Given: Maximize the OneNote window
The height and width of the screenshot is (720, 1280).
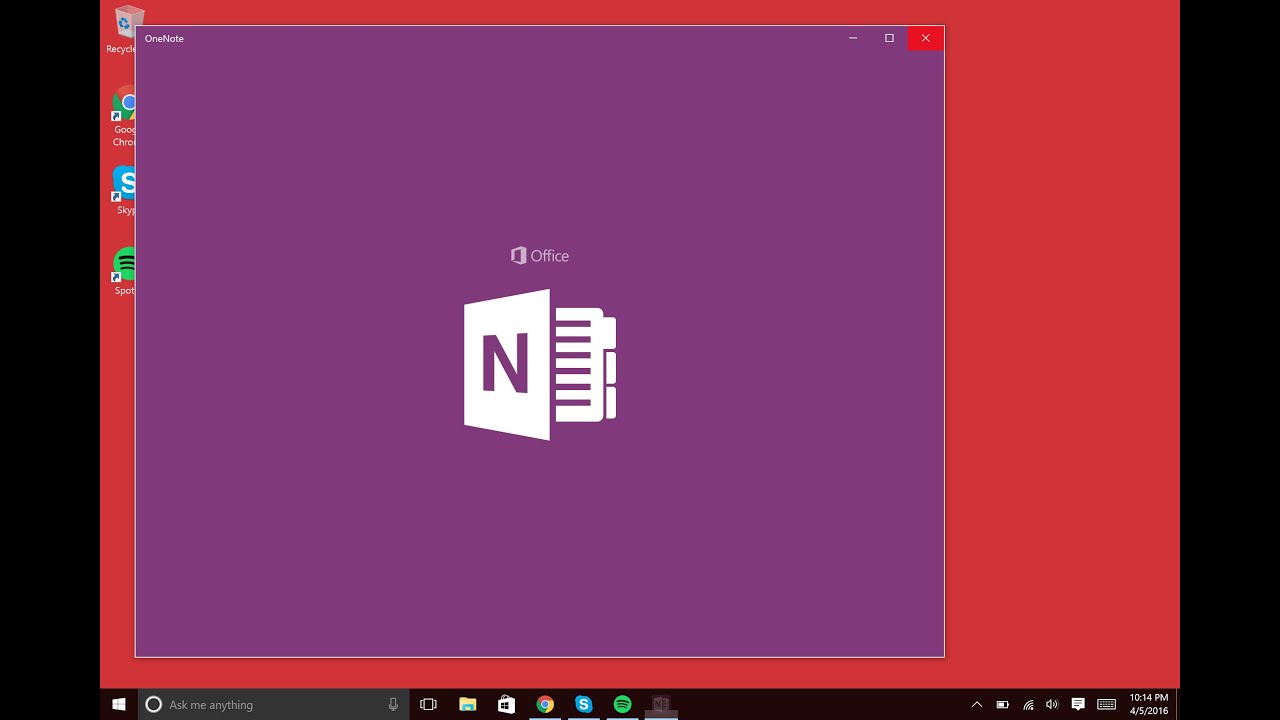Looking at the screenshot, I should click(x=889, y=38).
